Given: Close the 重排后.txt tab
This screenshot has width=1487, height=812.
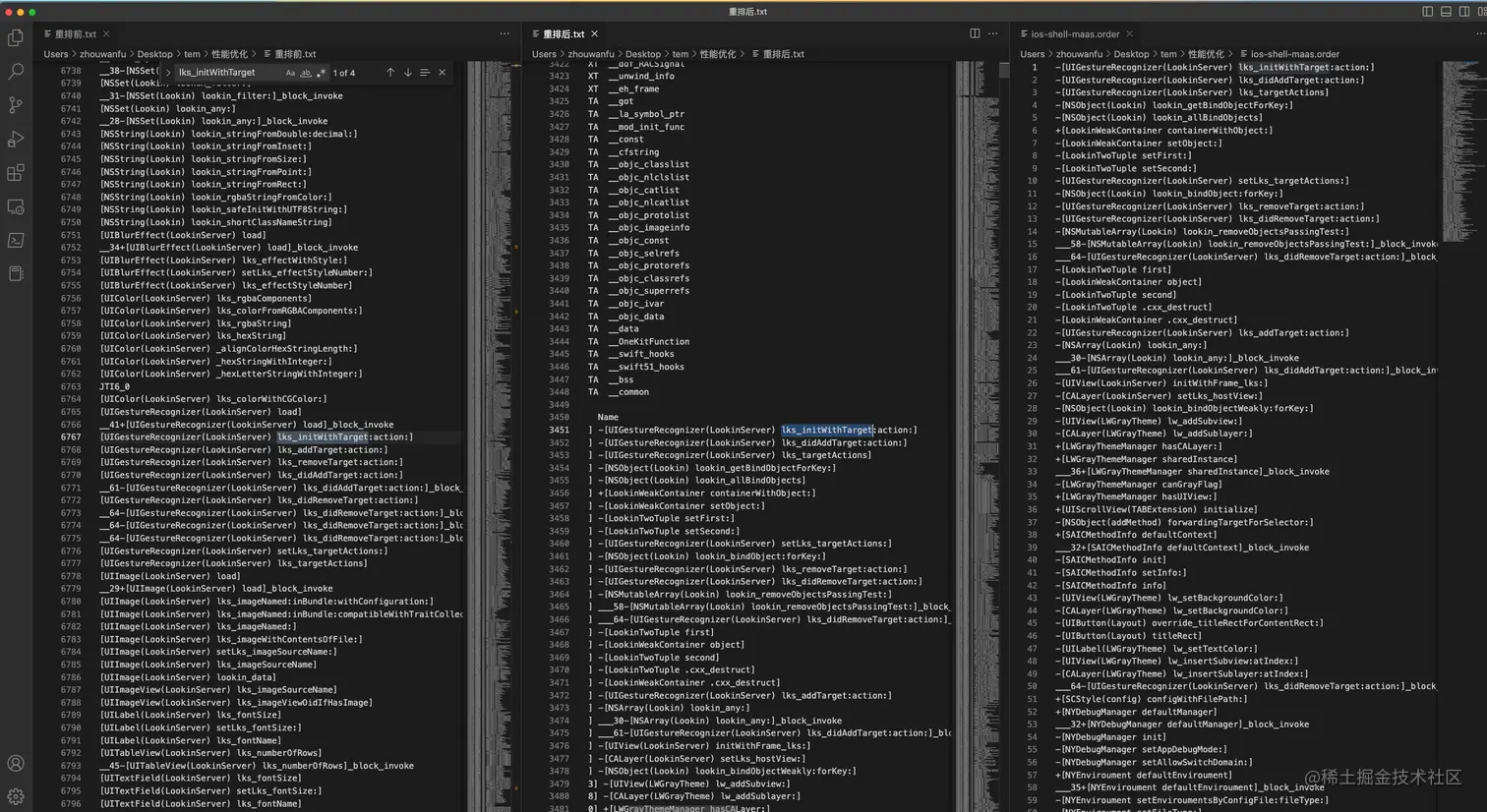Looking at the screenshot, I should [x=594, y=34].
